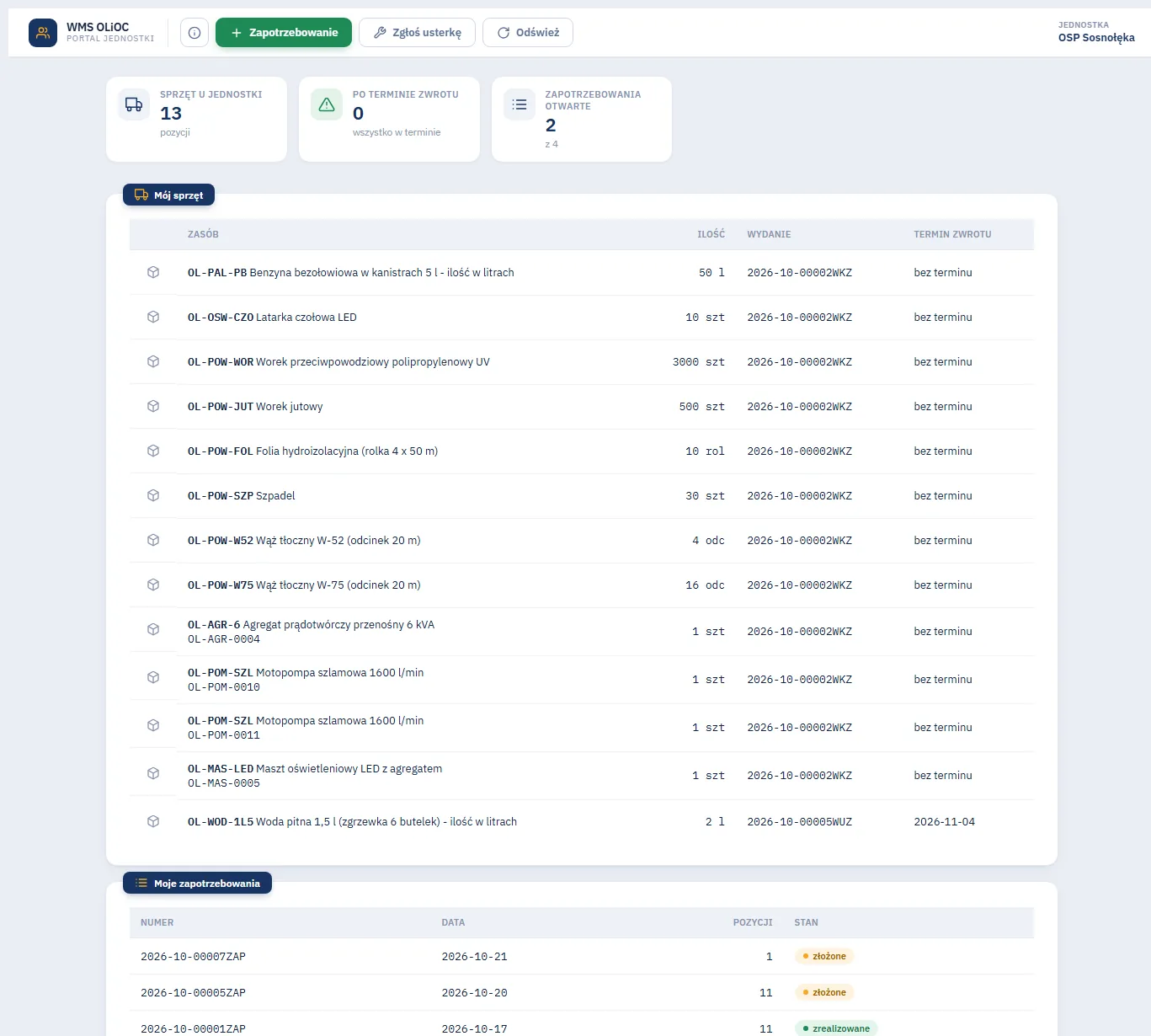Click złożone status of 2026-10-00007ZAP
Viewport: 1151px width, 1036px height.
click(824, 956)
